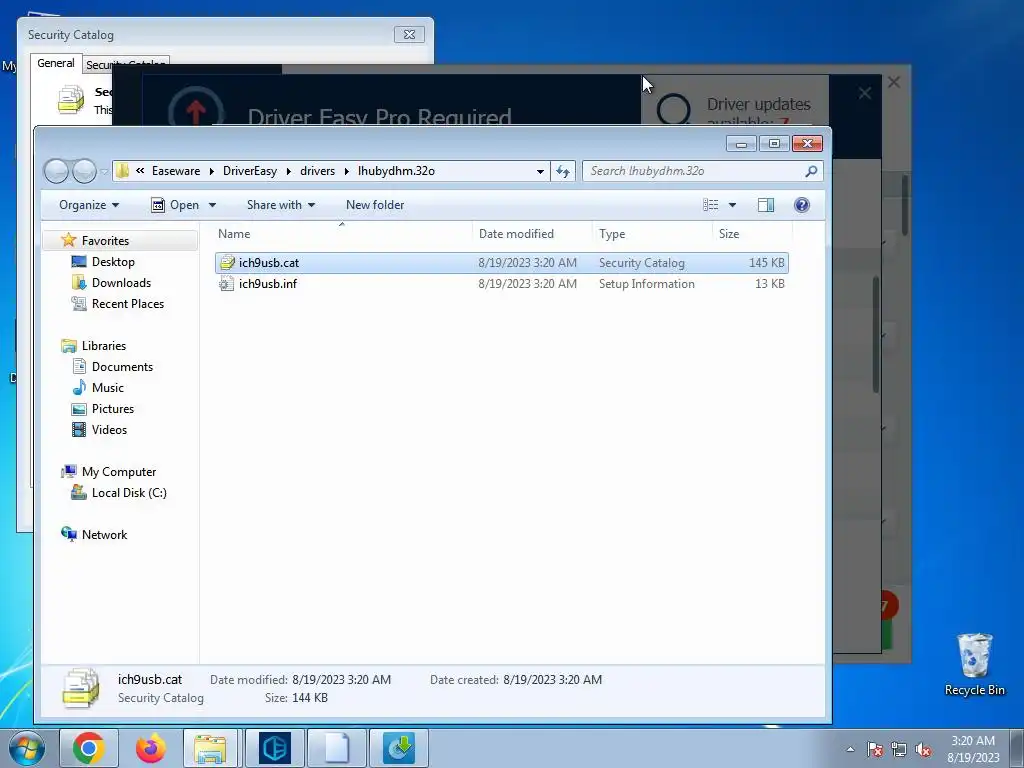The image size is (1024, 768).
Task: Close the Driver Easy Pro Required popup
Action: pyautogui.click(x=865, y=93)
